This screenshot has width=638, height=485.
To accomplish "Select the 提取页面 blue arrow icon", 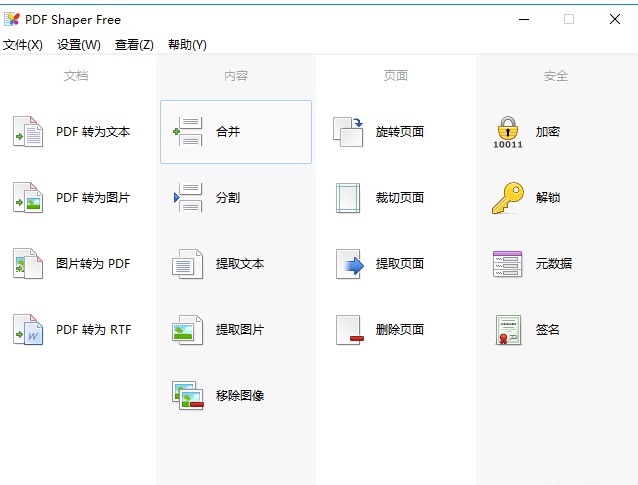I will tap(350, 264).
